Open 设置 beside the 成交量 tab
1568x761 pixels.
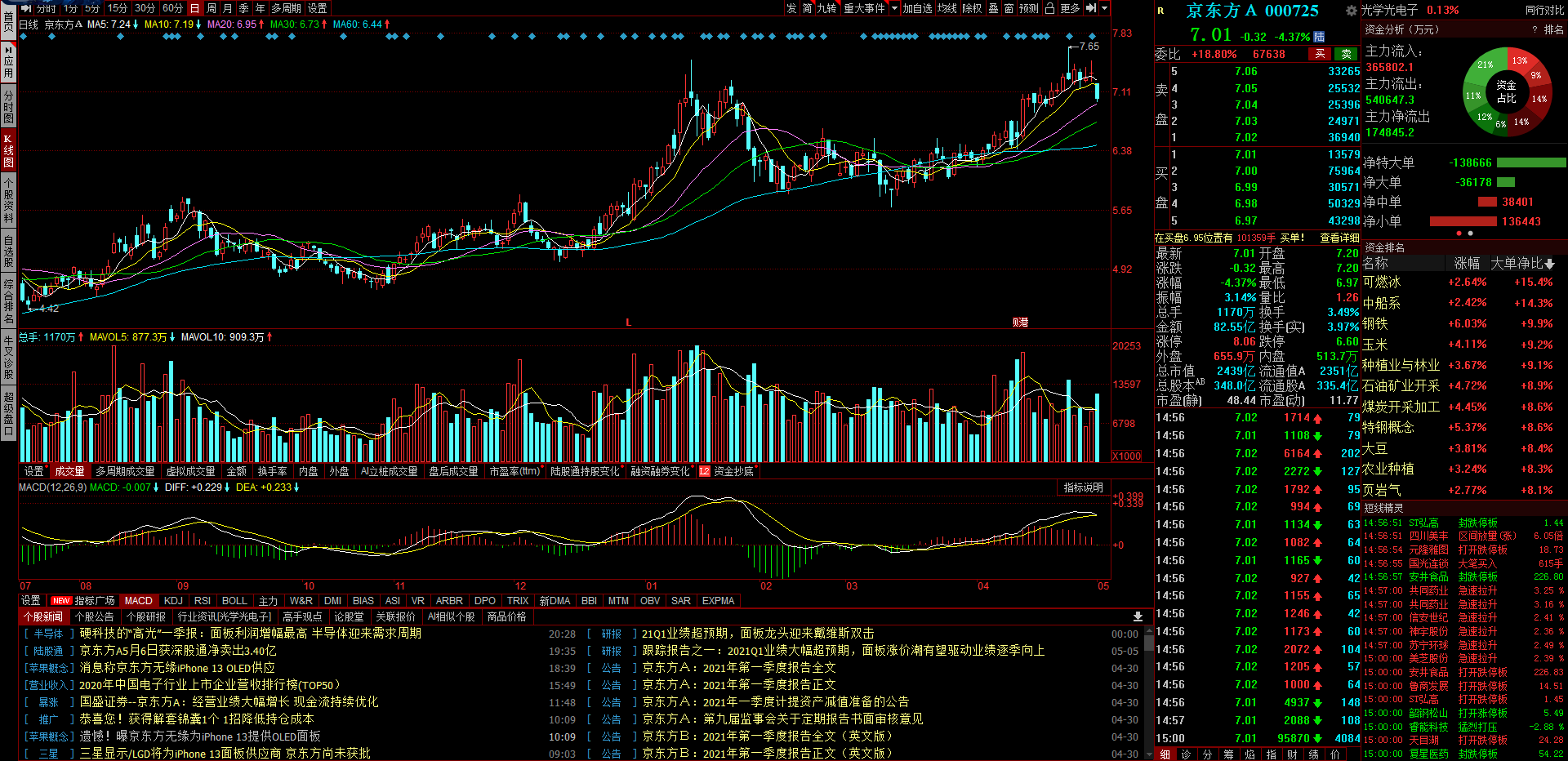pyautogui.click(x=33, y=471)
